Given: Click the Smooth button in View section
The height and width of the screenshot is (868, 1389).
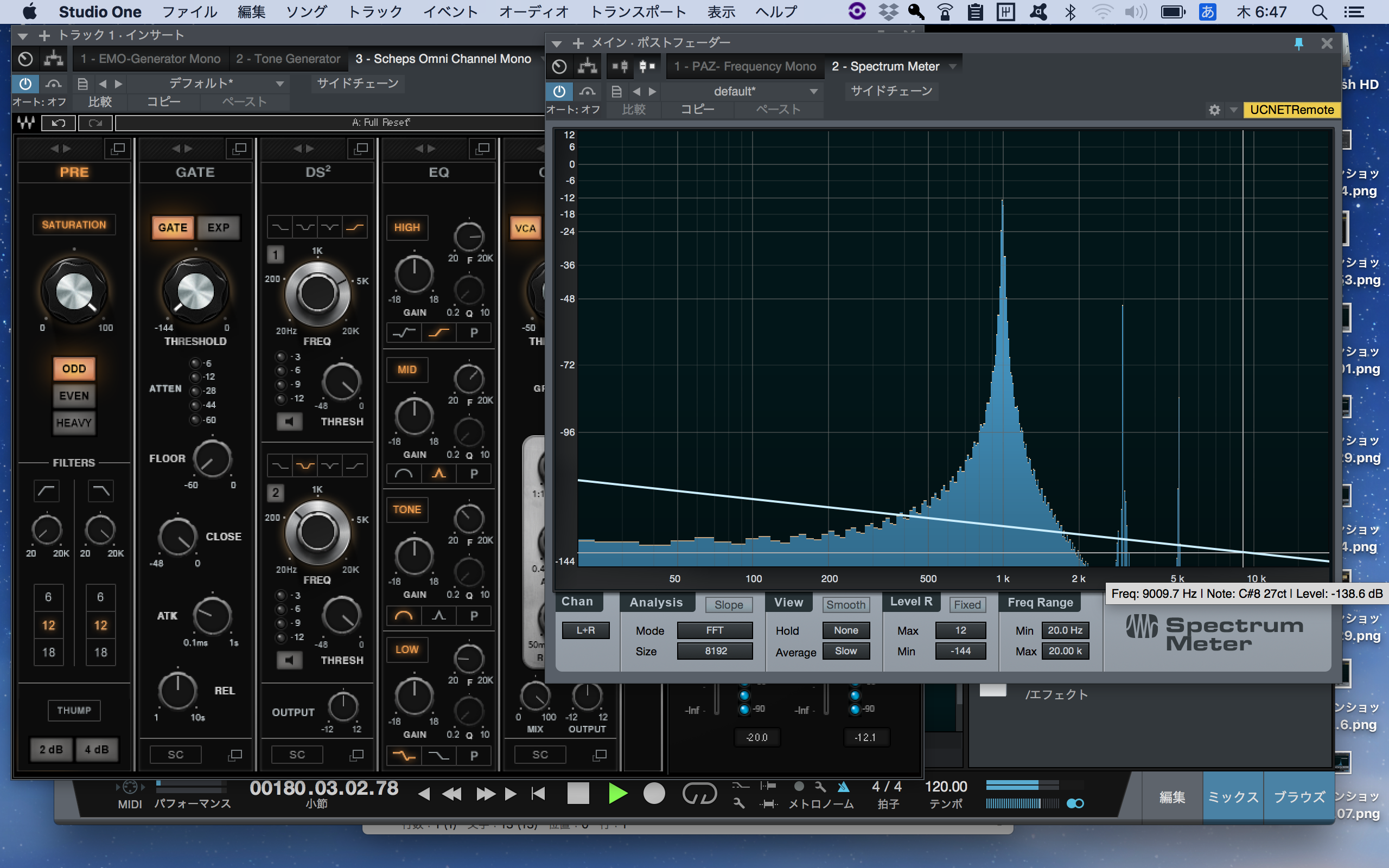Looking at the screenshot, I should 846,604.
